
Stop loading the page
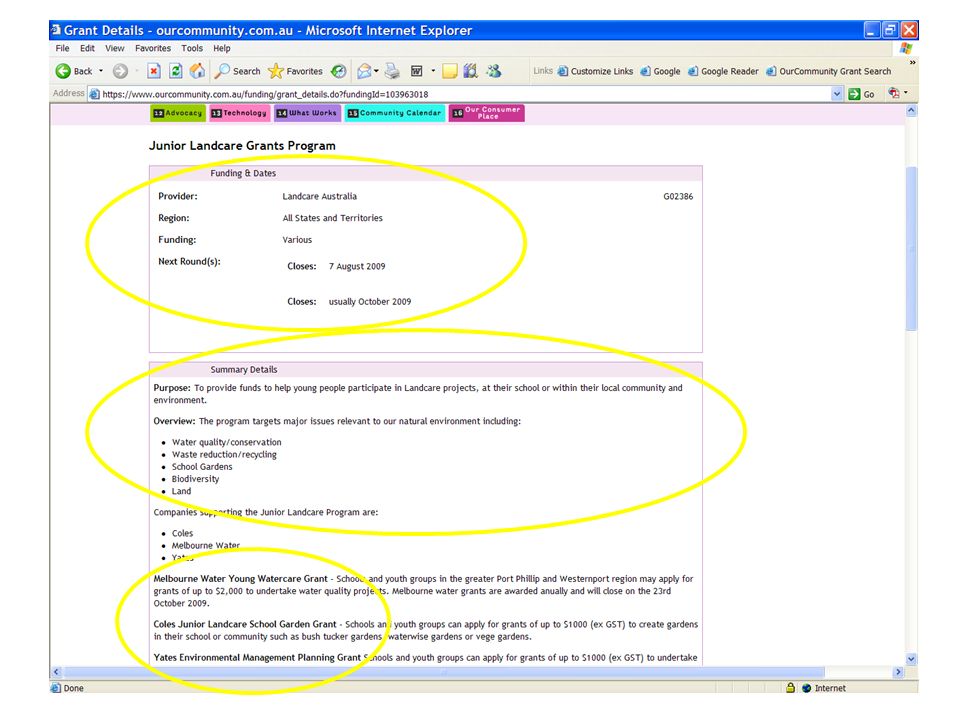[154, 71]
